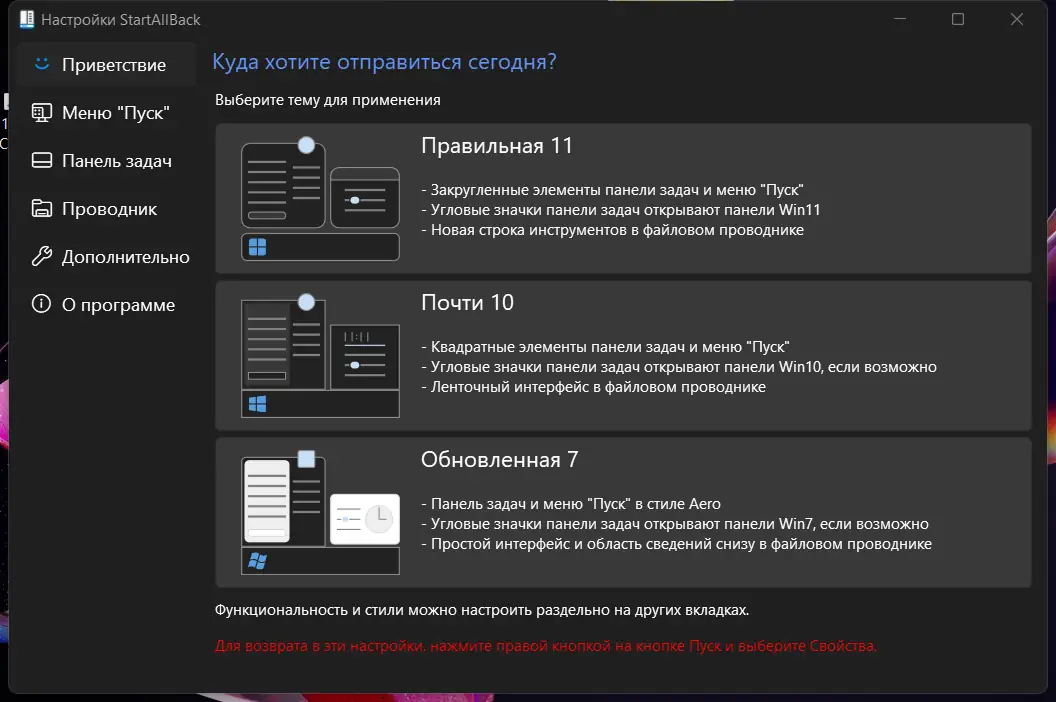Viewport: 1056px width, 702px height.
Task: Click the Start menu icon beside Меню "Пуск"
Action: [42, 113]
